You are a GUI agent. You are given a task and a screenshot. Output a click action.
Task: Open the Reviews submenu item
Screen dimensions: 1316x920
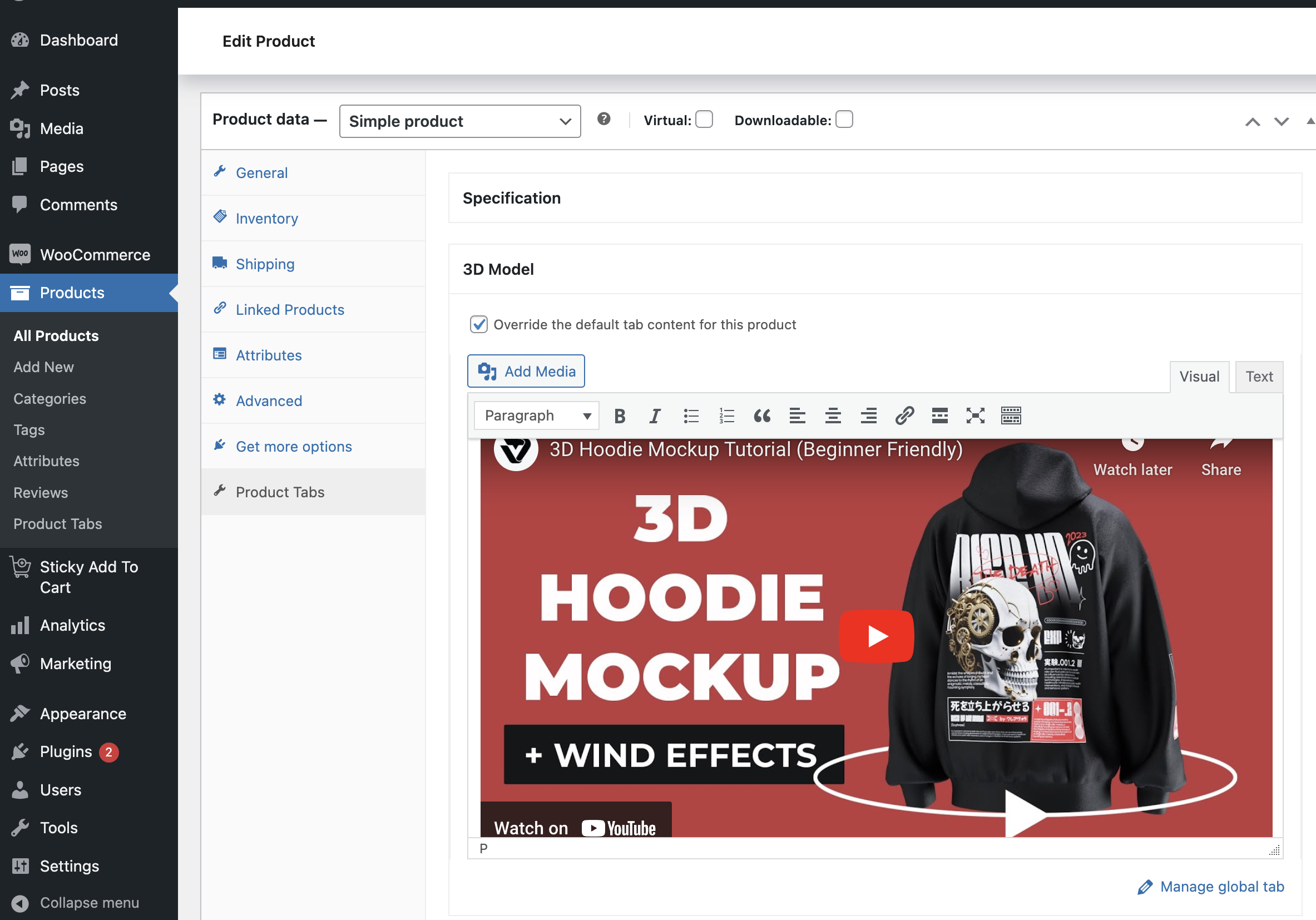pyautogui.click(x=41, y=492)
